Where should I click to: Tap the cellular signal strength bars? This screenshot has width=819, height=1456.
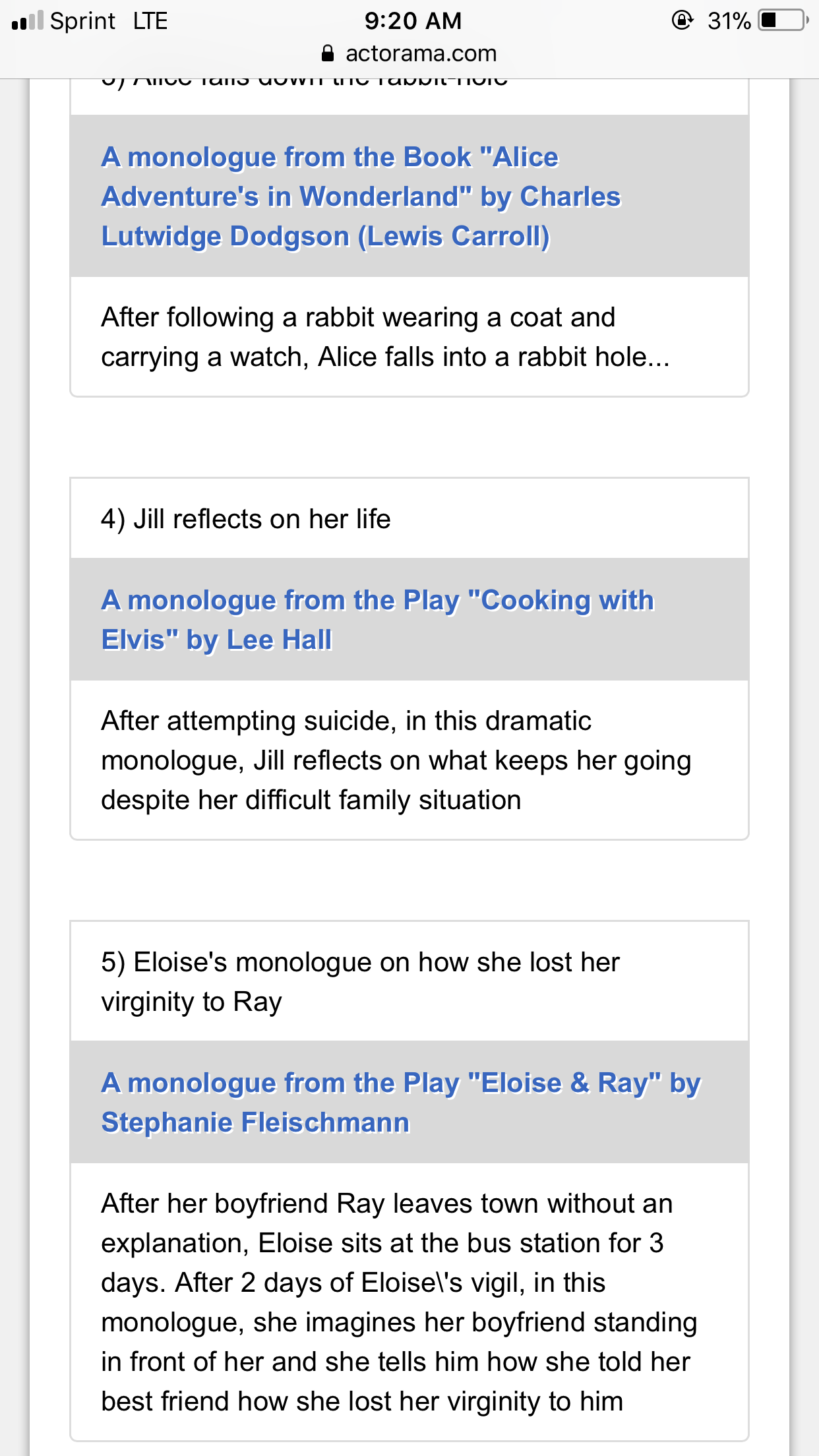point(27,21)
